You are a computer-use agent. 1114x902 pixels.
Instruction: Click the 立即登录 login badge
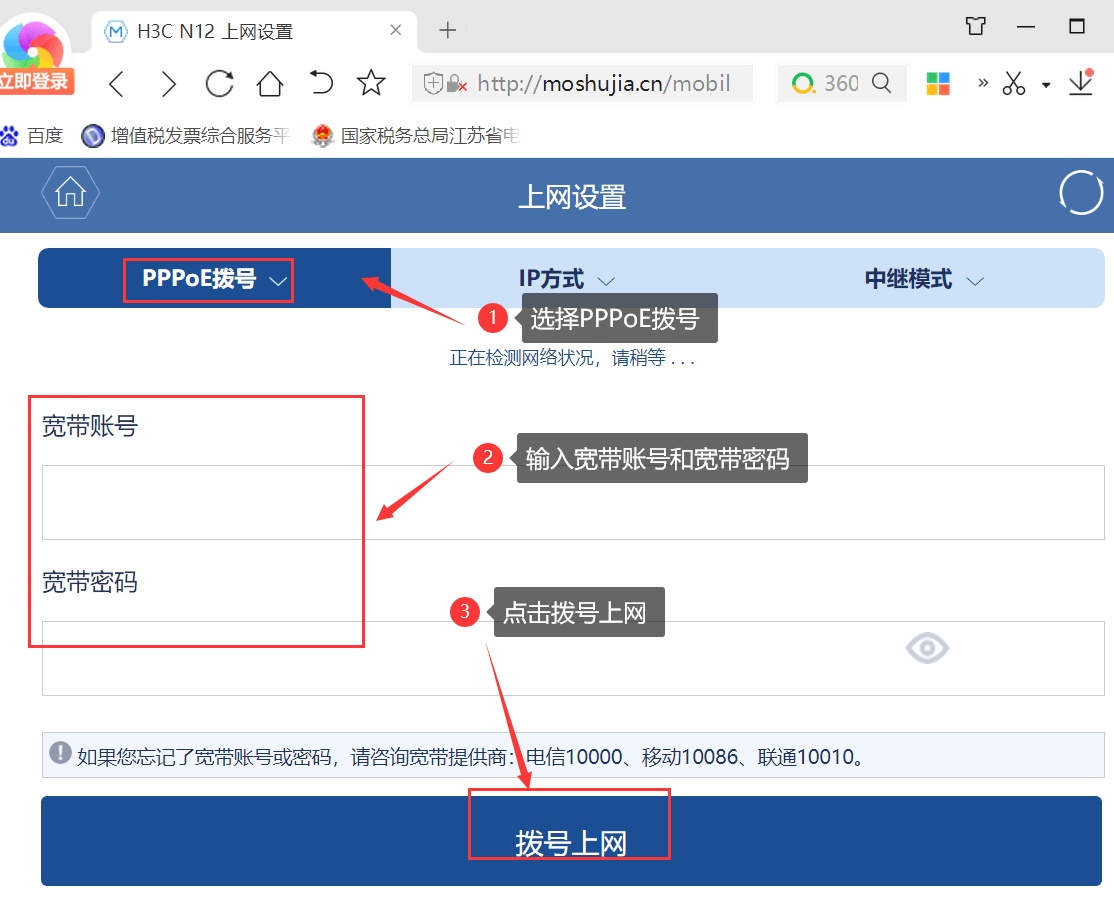click(x=36, y=81)
